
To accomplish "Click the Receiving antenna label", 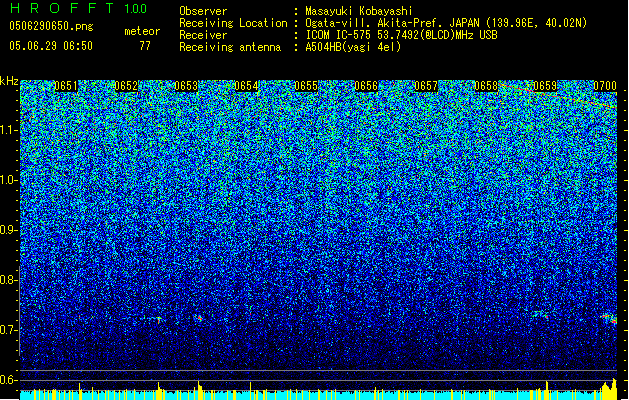I will (230, 47).
